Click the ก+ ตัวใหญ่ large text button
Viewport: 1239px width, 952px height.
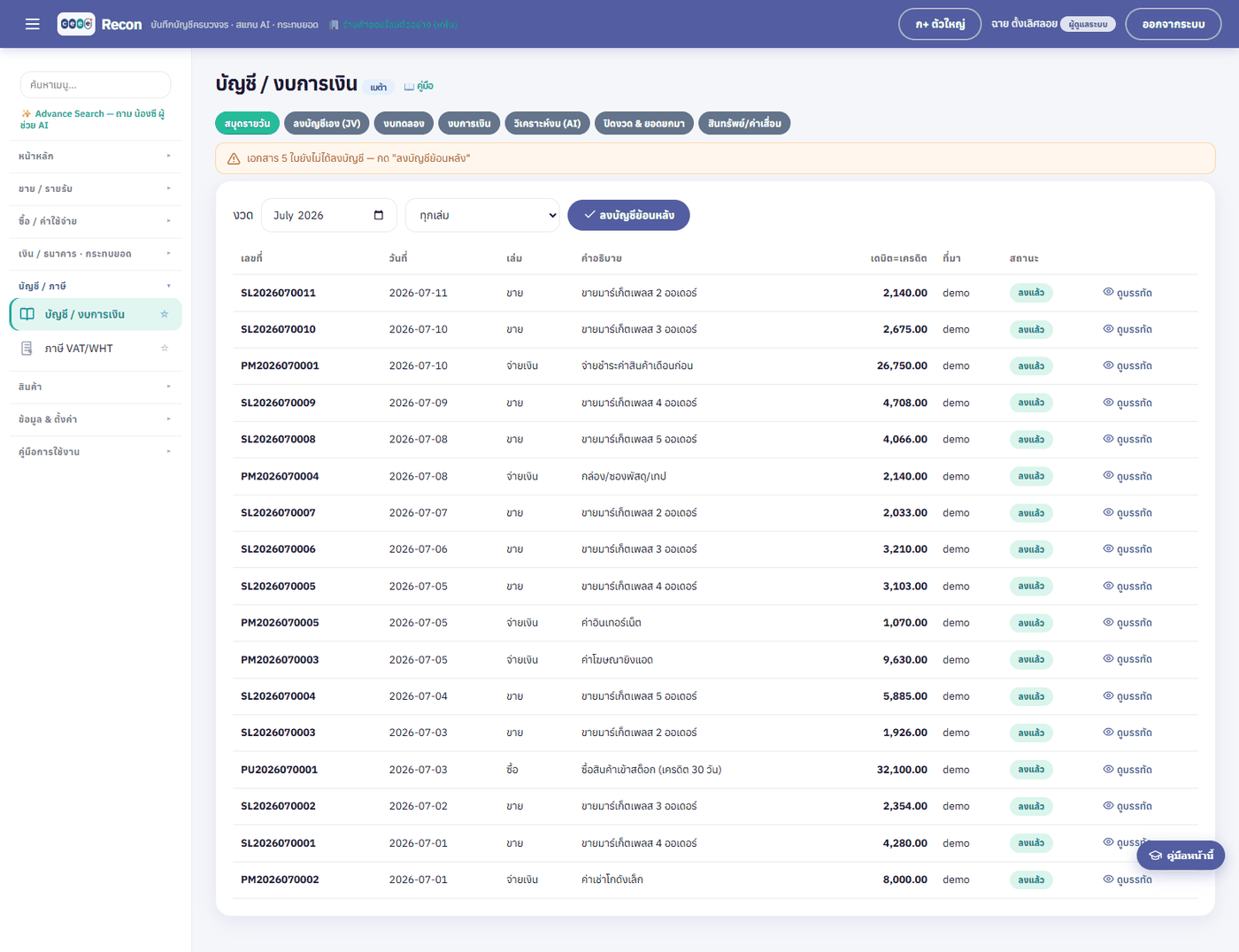pos(940,24)
